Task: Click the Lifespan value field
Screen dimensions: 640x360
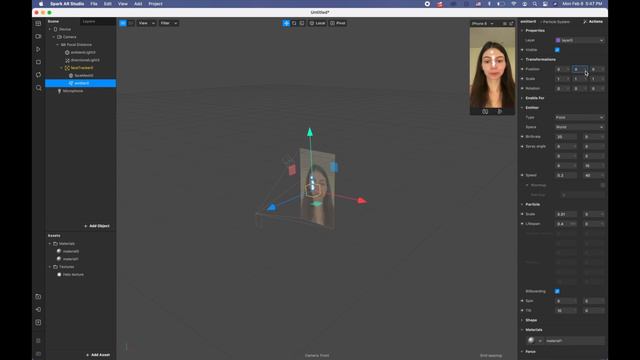Action: [566, 224]
